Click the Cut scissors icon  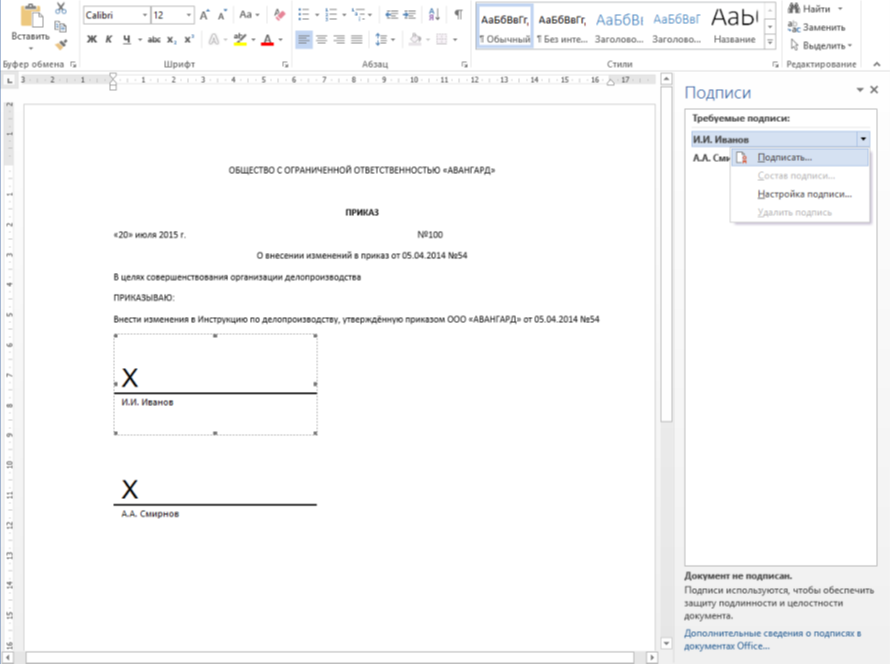(61, 8)
